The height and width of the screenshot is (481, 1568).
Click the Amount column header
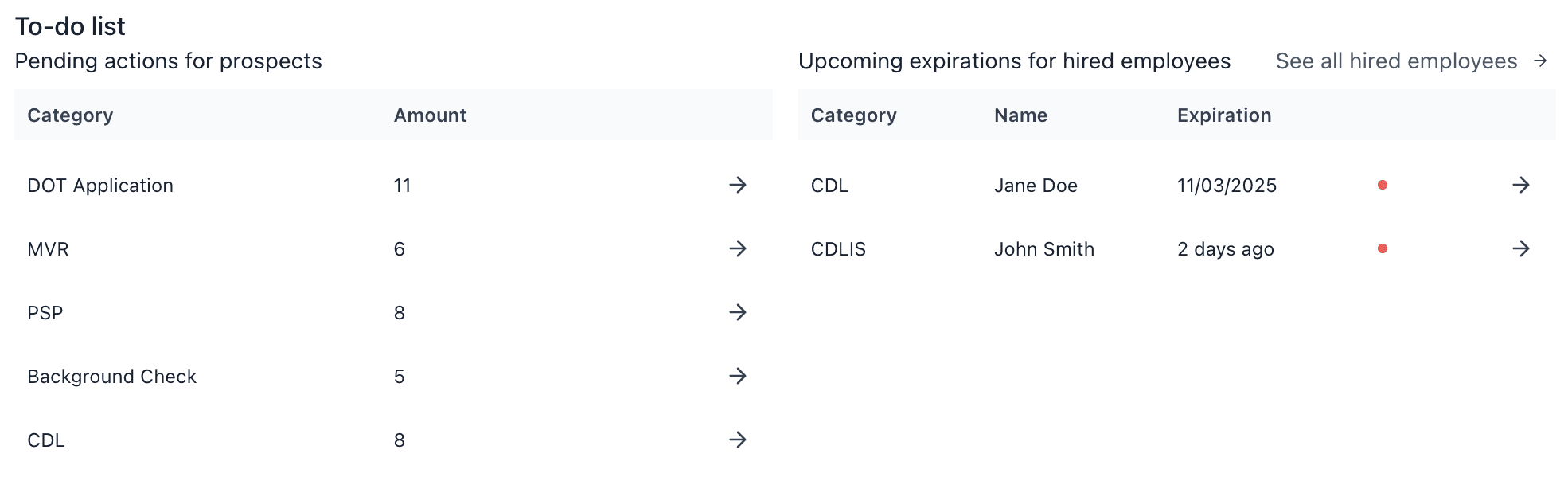(430, 115)
